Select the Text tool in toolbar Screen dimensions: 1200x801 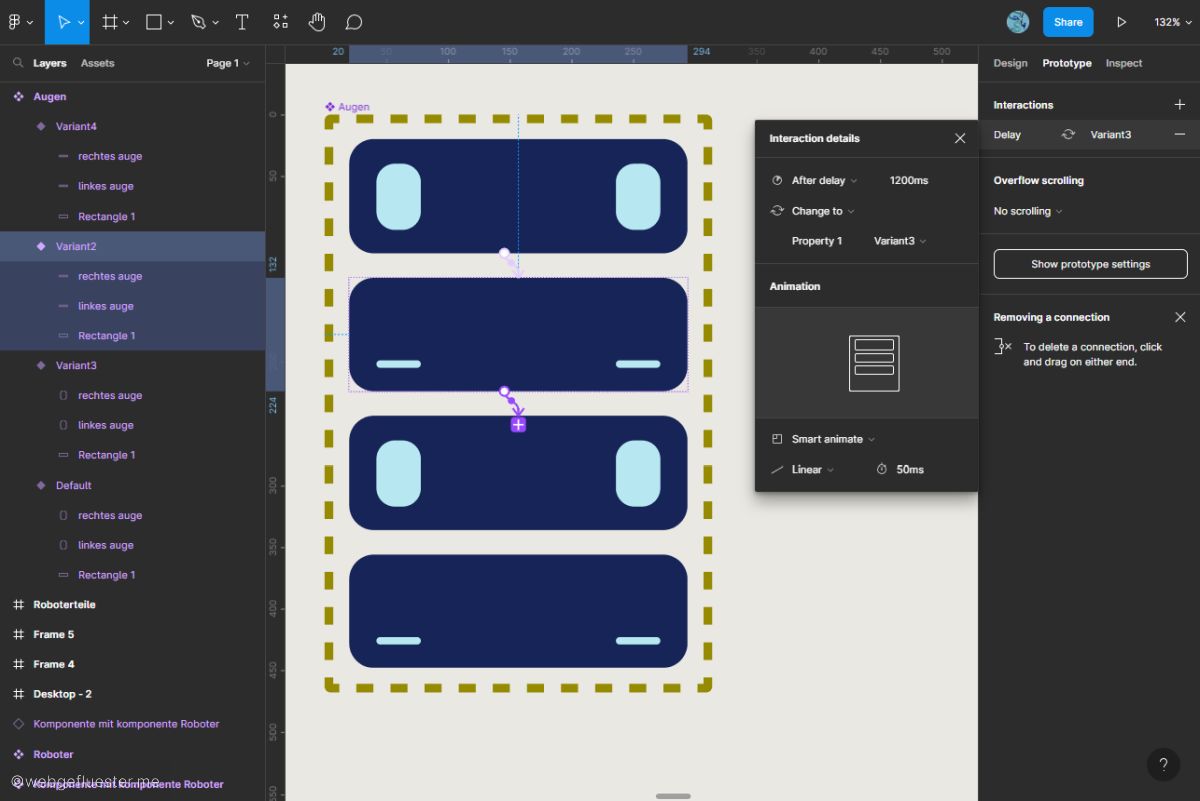242,22
